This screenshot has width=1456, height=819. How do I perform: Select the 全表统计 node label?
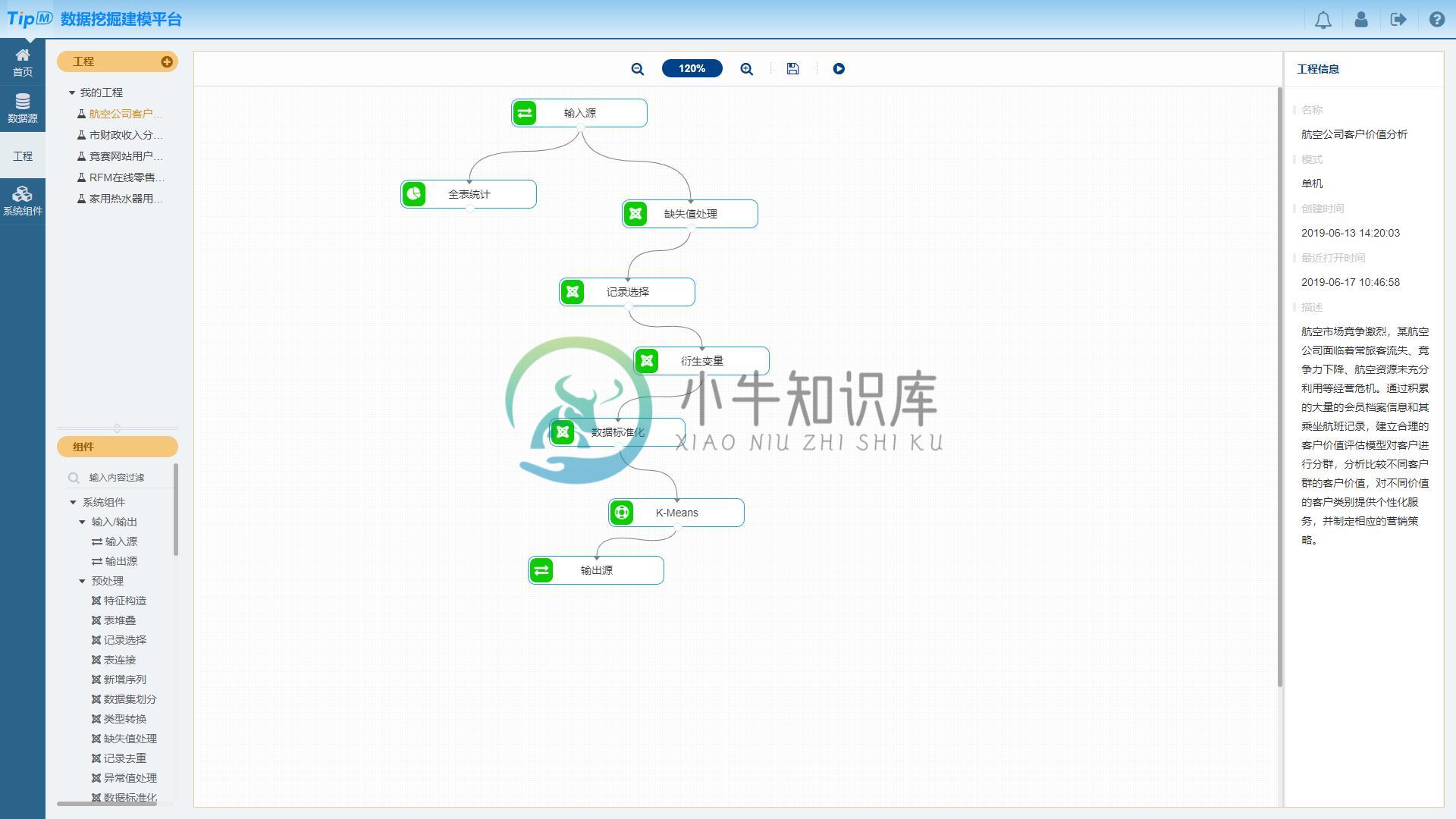(x=469, y=194)
